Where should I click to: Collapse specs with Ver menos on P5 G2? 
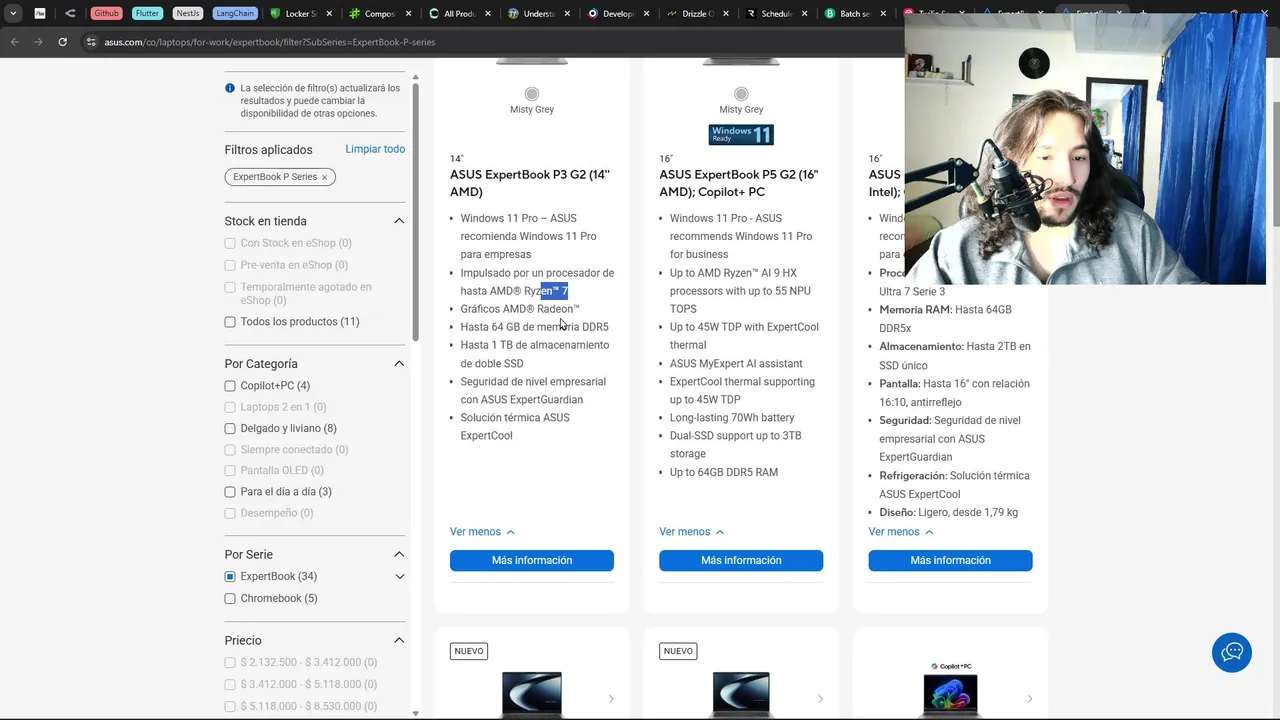[x=691, y=532]
